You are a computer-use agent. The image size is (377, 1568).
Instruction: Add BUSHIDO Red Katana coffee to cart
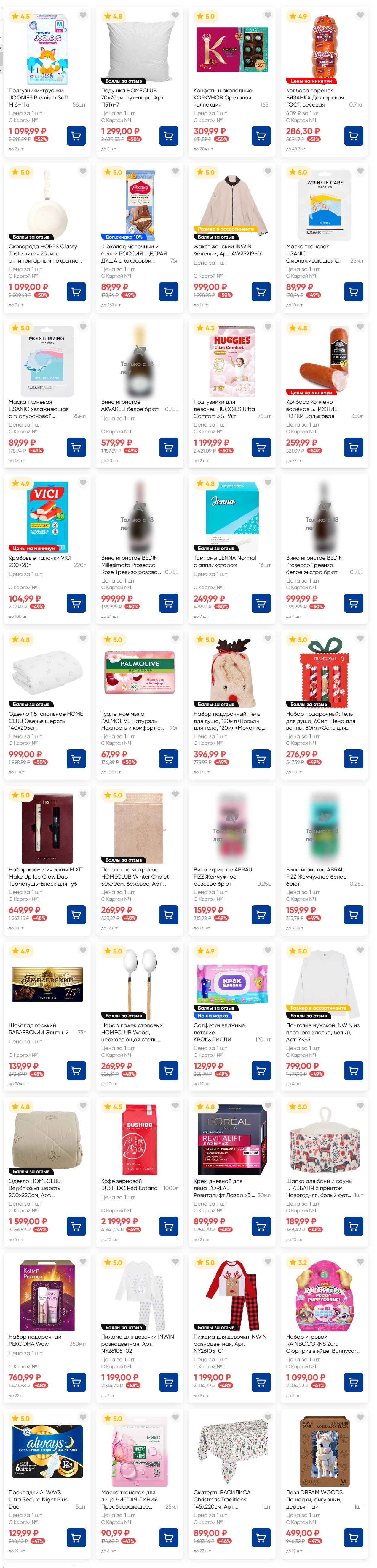pos(169,1226)
